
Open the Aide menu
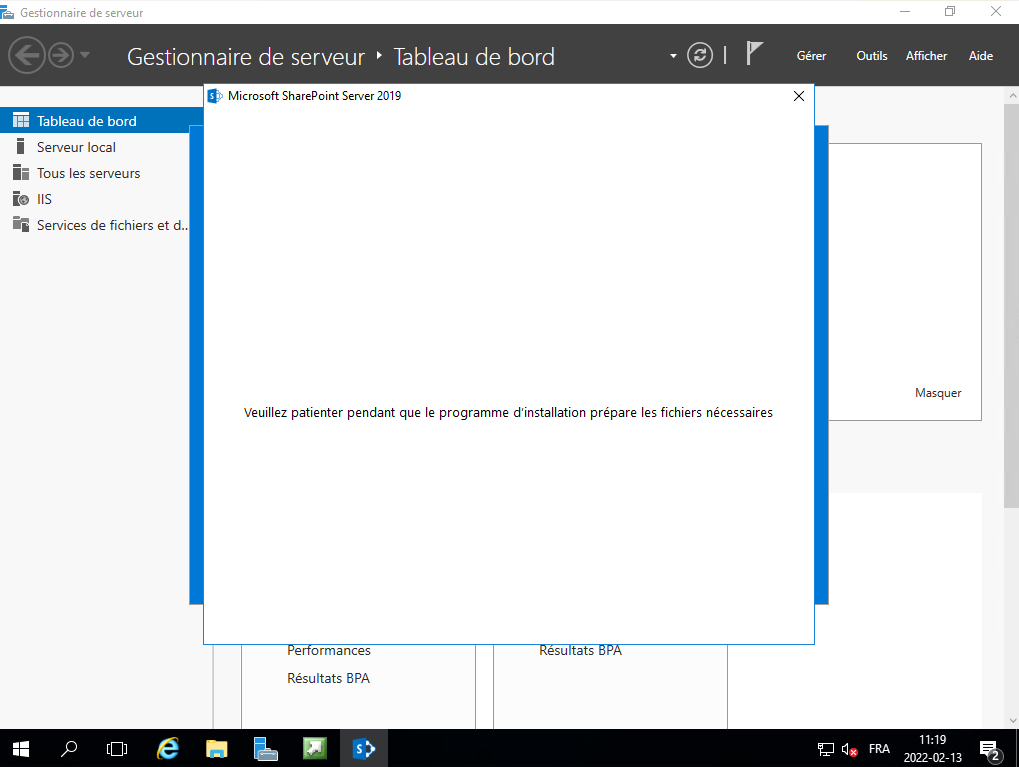(981, 56)
